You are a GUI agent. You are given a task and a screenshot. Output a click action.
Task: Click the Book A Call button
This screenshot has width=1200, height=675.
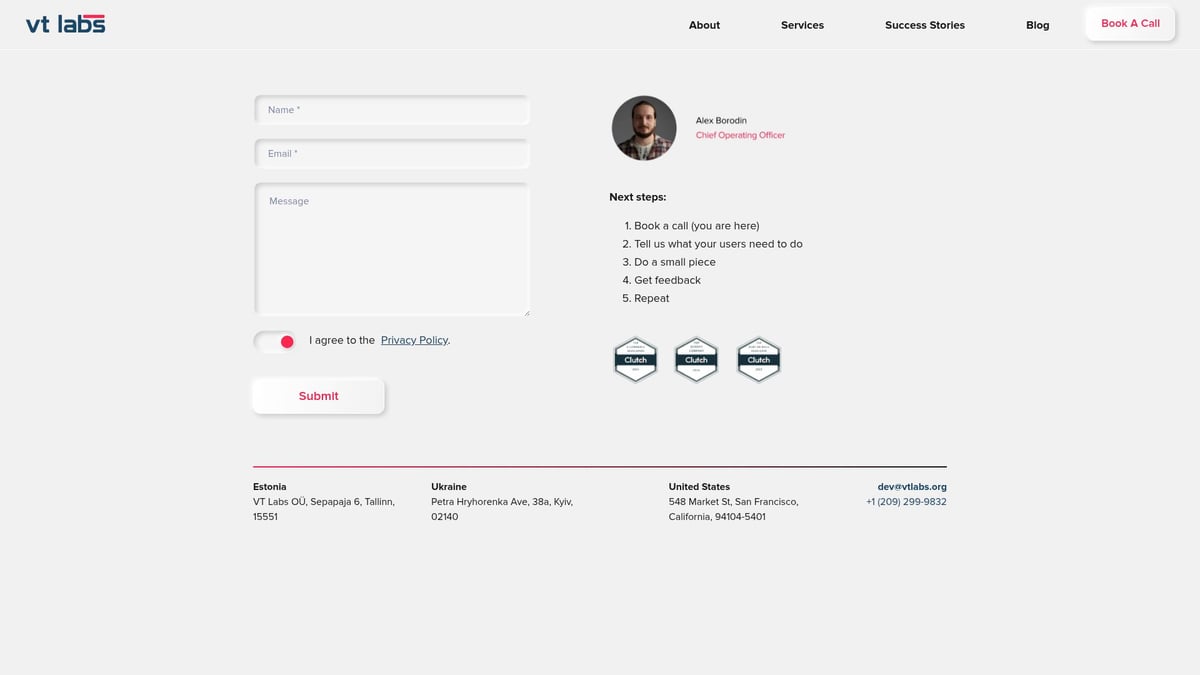coord(1129,23)
